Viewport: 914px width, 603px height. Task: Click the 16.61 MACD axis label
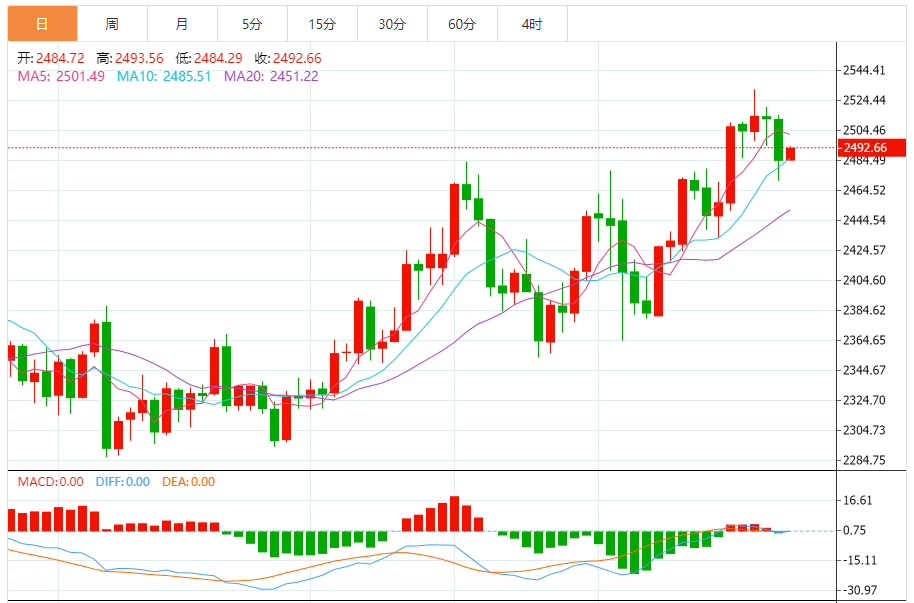858,500
